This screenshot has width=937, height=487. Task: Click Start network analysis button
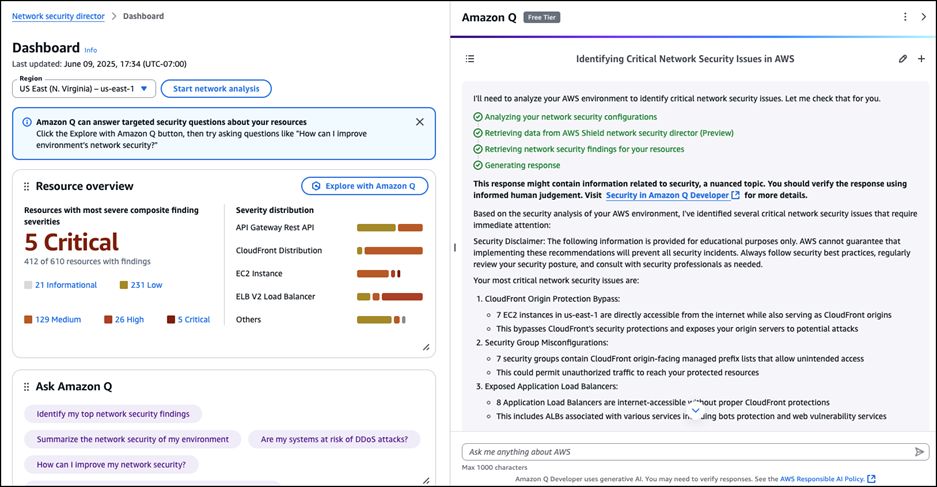coord(216,88)
